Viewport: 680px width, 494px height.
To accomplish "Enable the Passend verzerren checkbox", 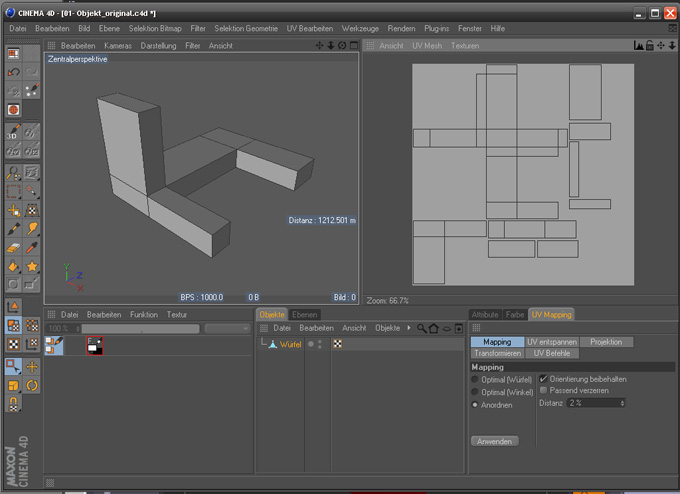I will pos(543,390).
